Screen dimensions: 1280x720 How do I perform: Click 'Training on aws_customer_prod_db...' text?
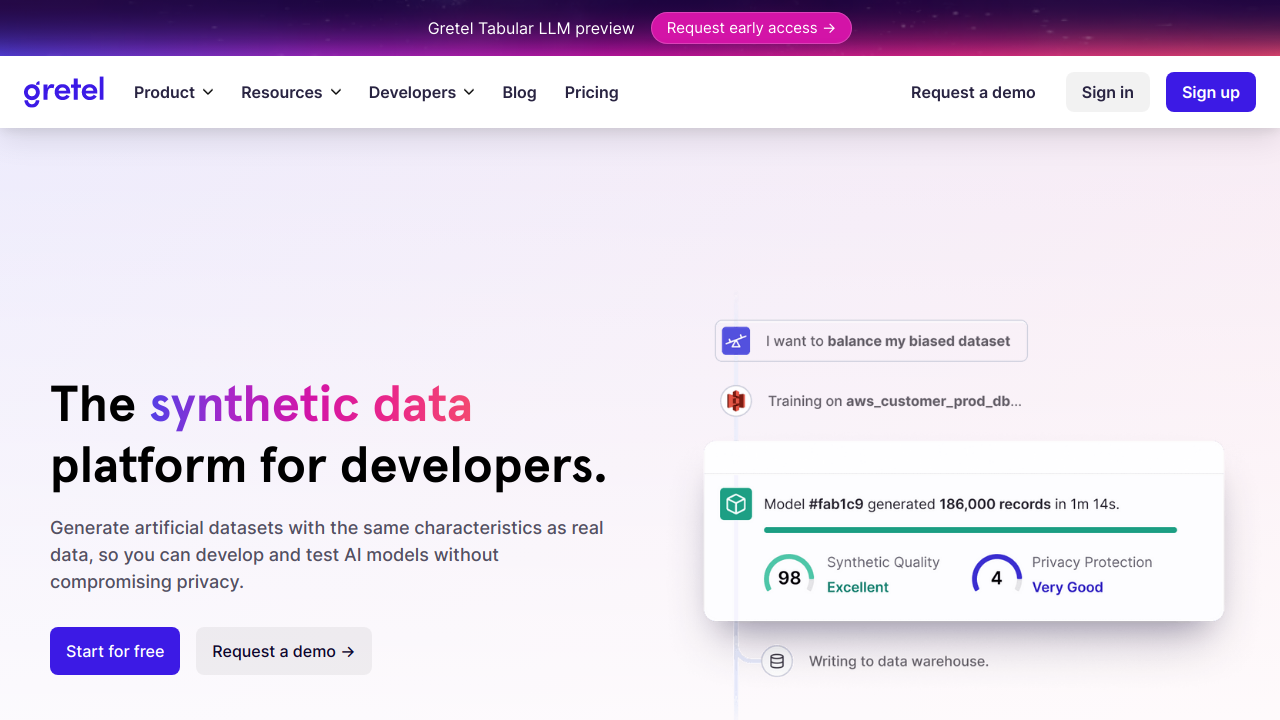tap(895, 401)
